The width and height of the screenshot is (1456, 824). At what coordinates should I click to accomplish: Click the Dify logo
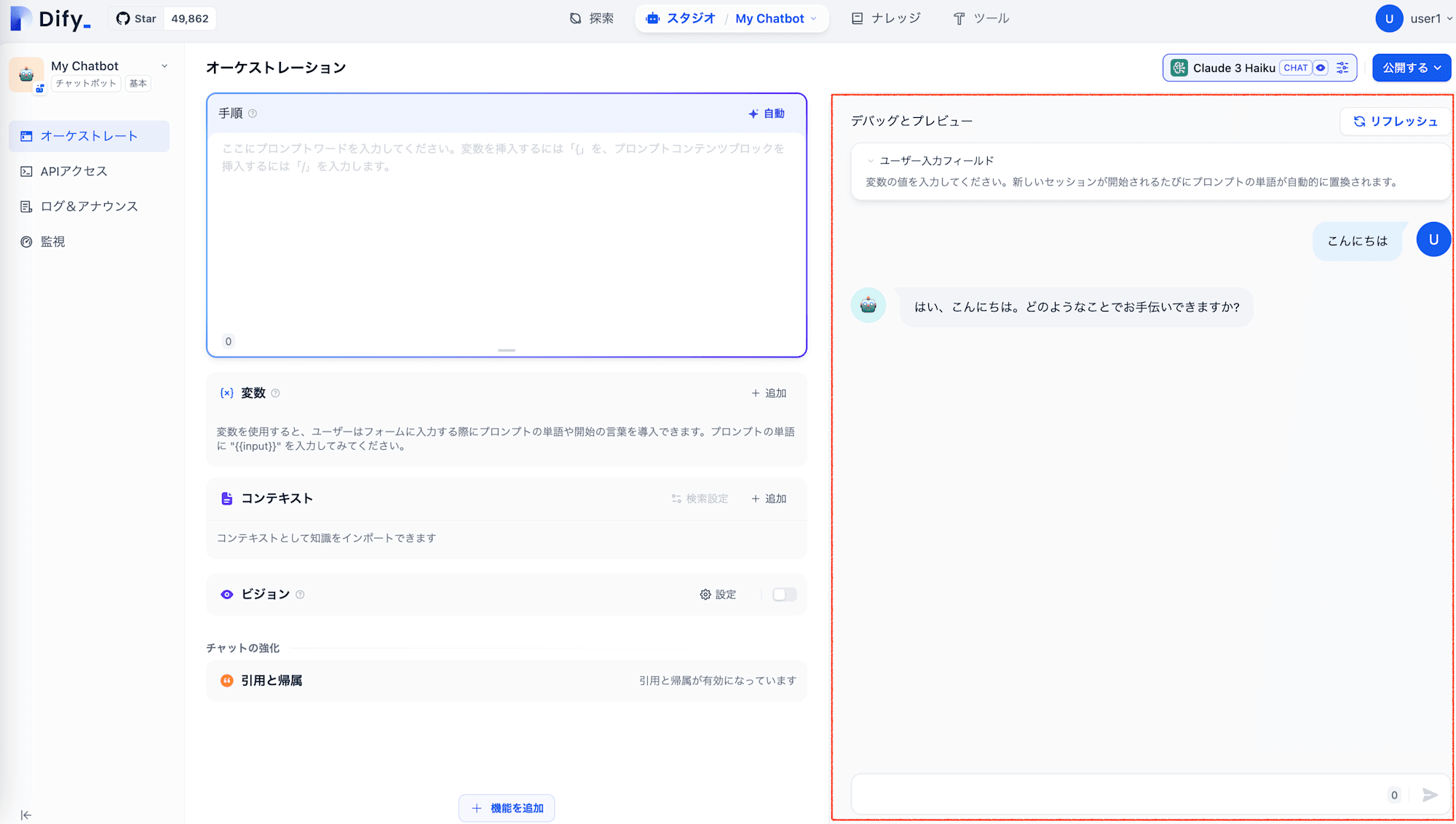[50, 18]
